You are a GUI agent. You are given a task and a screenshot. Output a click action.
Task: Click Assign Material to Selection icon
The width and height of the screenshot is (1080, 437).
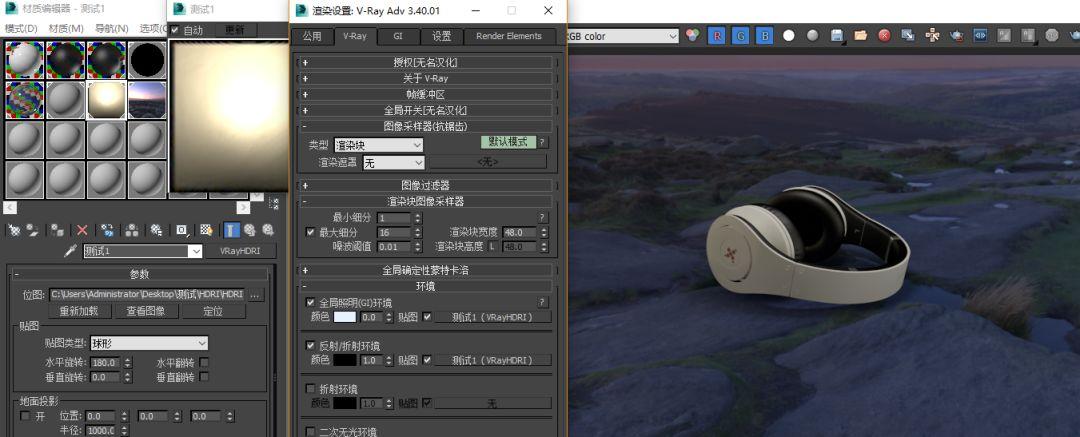point(58,230)
